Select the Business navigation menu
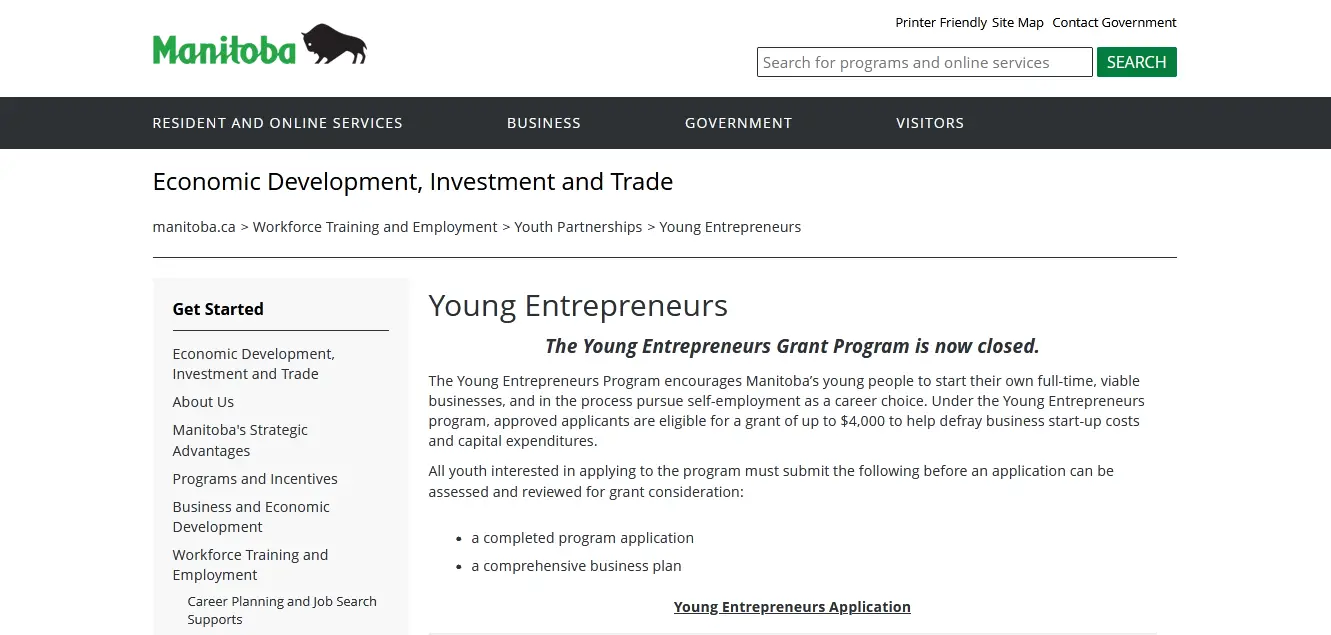 tap(543, 123)
